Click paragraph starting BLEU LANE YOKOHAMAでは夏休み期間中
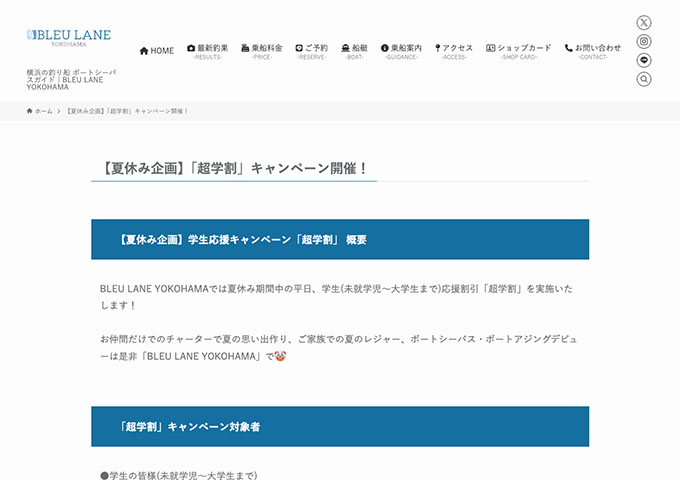The image size is (680, 480). 336,297
